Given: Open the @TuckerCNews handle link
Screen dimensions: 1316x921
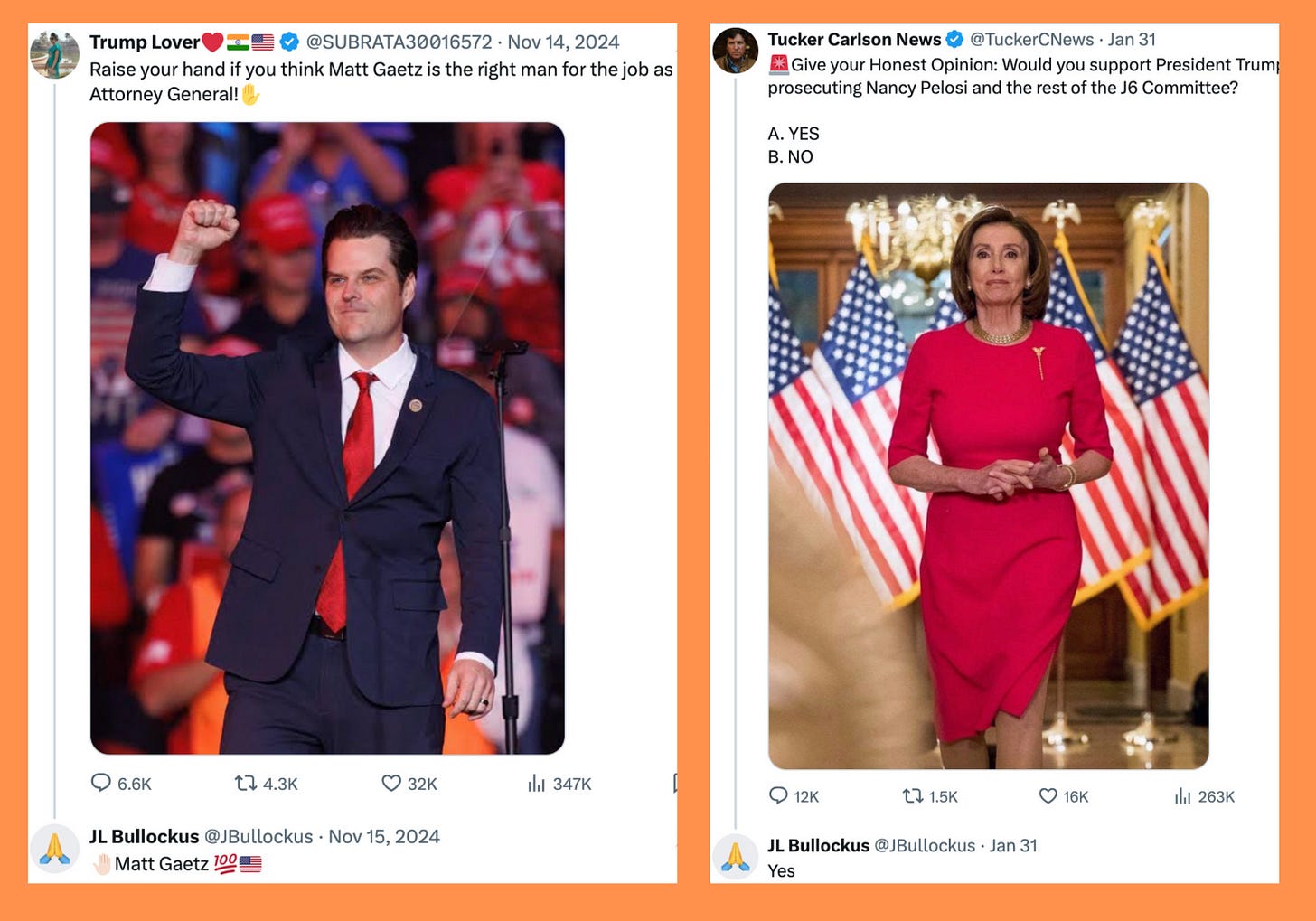Looking at the screenshot, I should (1031, 39).
